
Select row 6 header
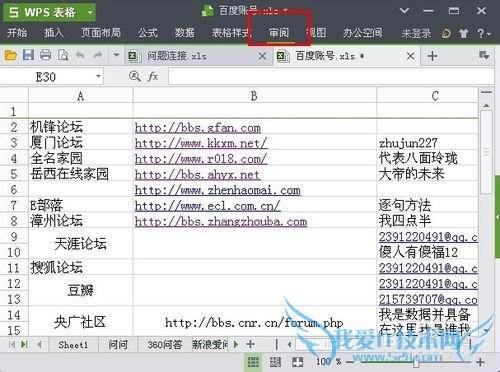coord(14,189)
